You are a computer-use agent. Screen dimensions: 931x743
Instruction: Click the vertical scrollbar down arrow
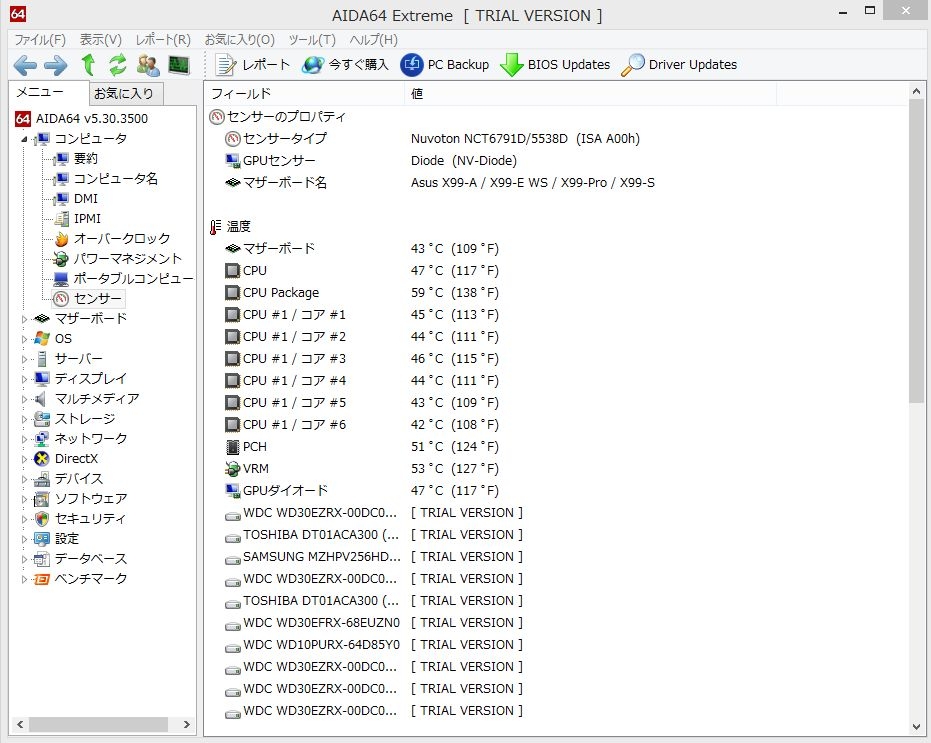point(916,728)
